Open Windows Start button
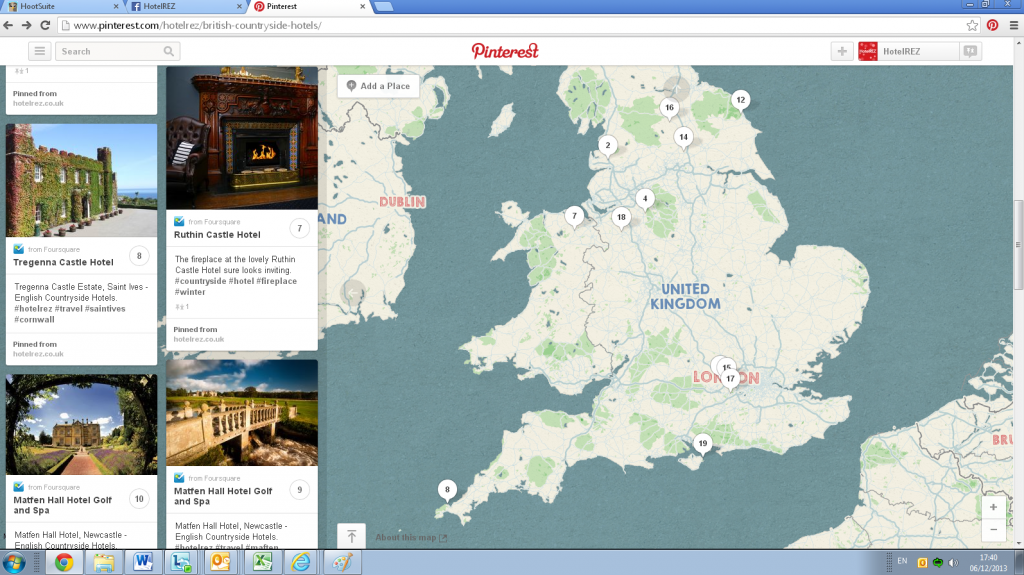Viewport: 1024px width, 575px height. point(14,563)
